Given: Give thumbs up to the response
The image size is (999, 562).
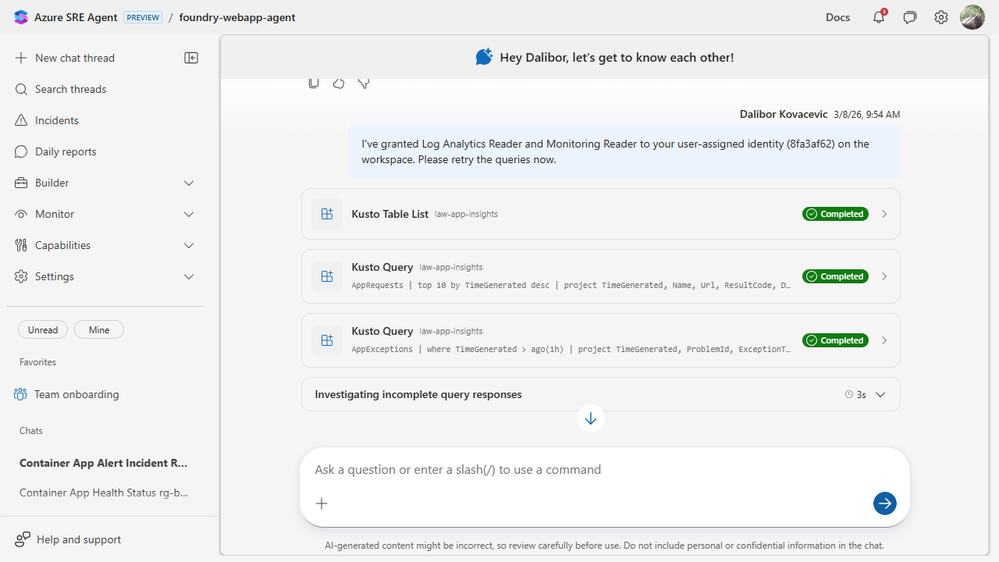Looking at the screenshot, I should (338, 83).
